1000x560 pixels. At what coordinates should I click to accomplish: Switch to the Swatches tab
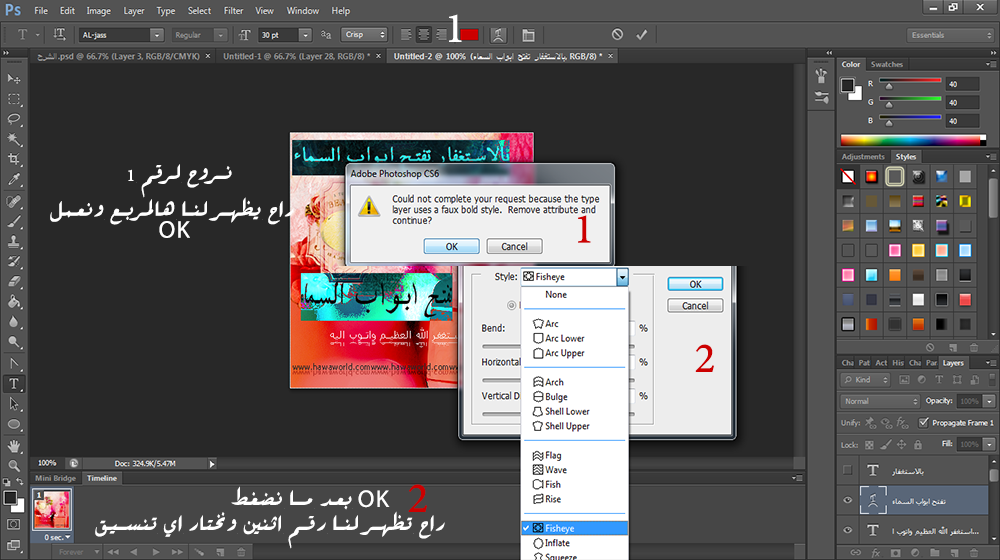pyautogui.click(x=887, y=64)
